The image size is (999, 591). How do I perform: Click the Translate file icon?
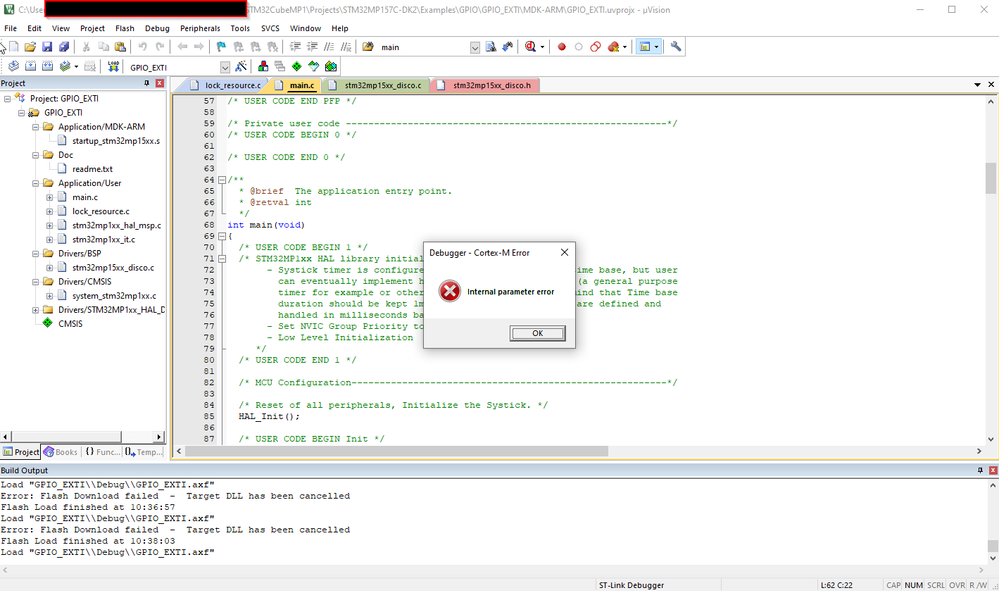(x=13, y=66)
